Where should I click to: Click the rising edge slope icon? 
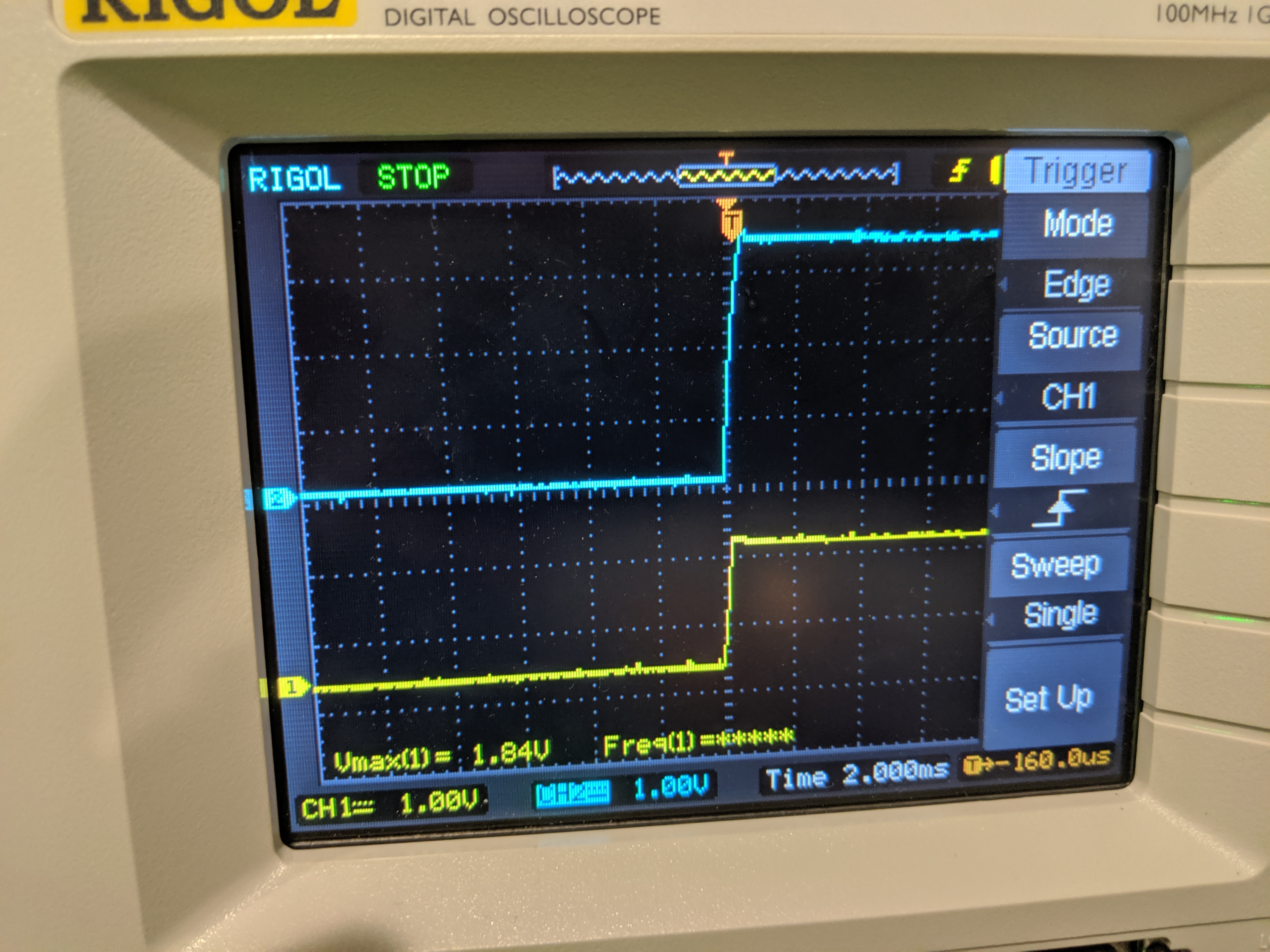click(1060, 508)
